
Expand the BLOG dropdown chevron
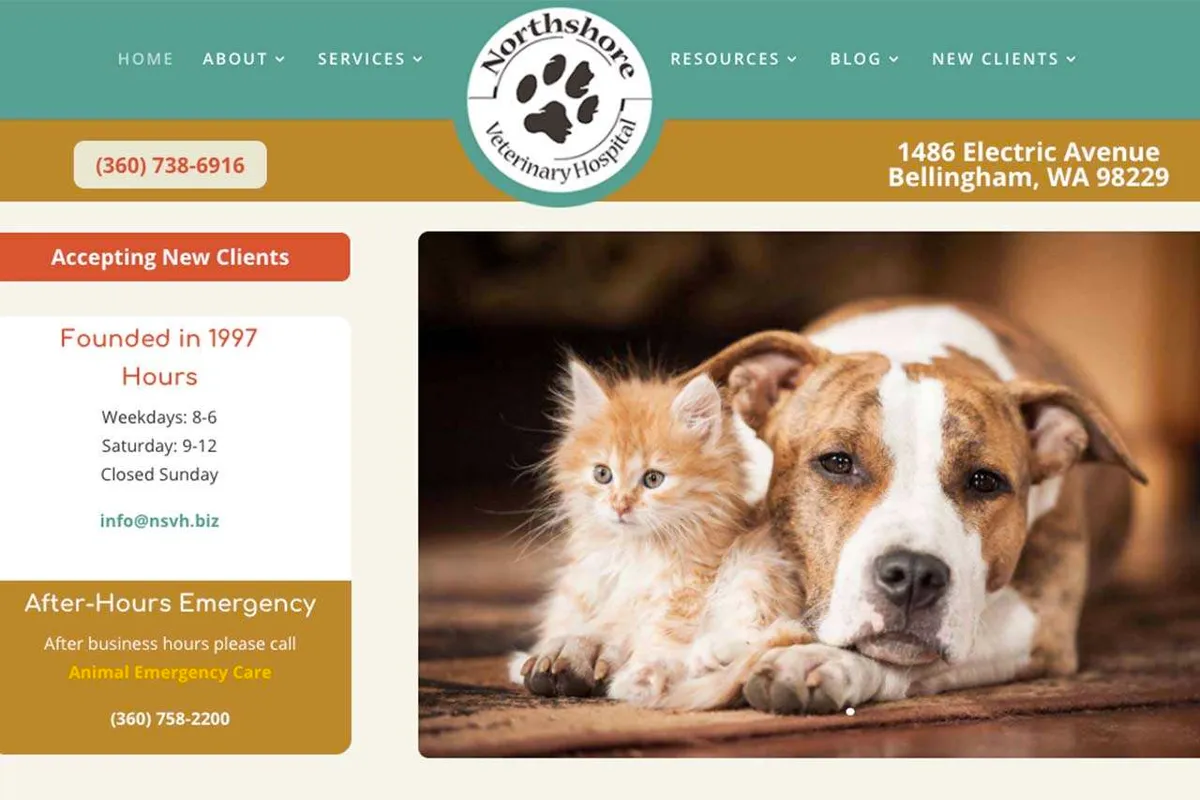894,60
